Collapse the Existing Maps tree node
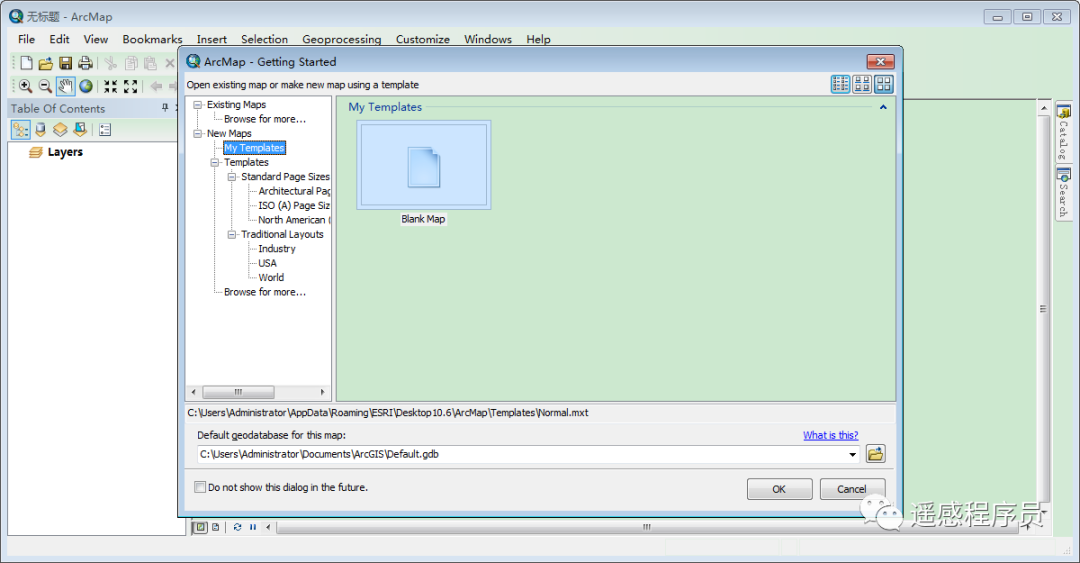The image size is (1080, 563). coord(198,105)
